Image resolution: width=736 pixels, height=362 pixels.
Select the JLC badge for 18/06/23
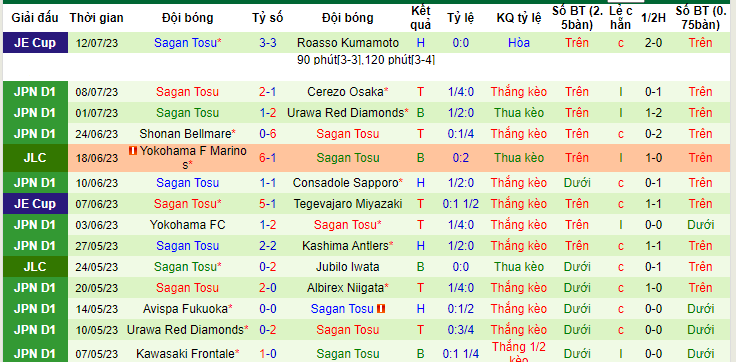coord(35,158)
